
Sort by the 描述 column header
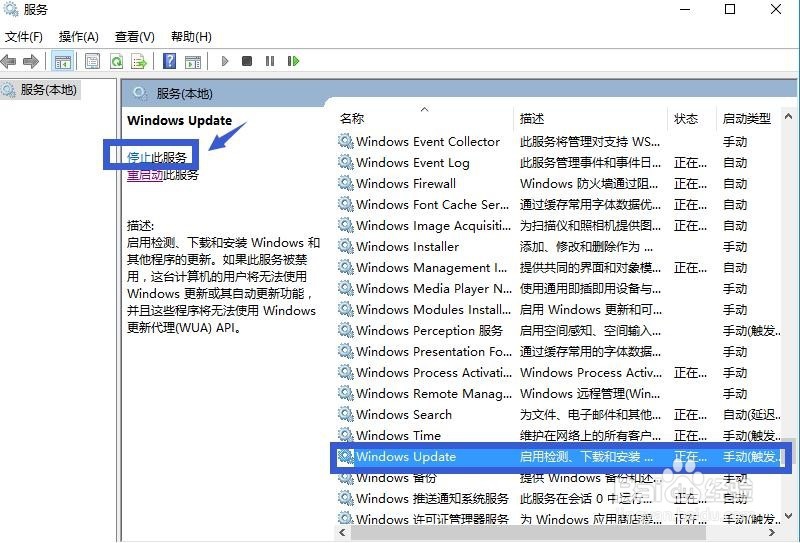click(x=532, y=118)
